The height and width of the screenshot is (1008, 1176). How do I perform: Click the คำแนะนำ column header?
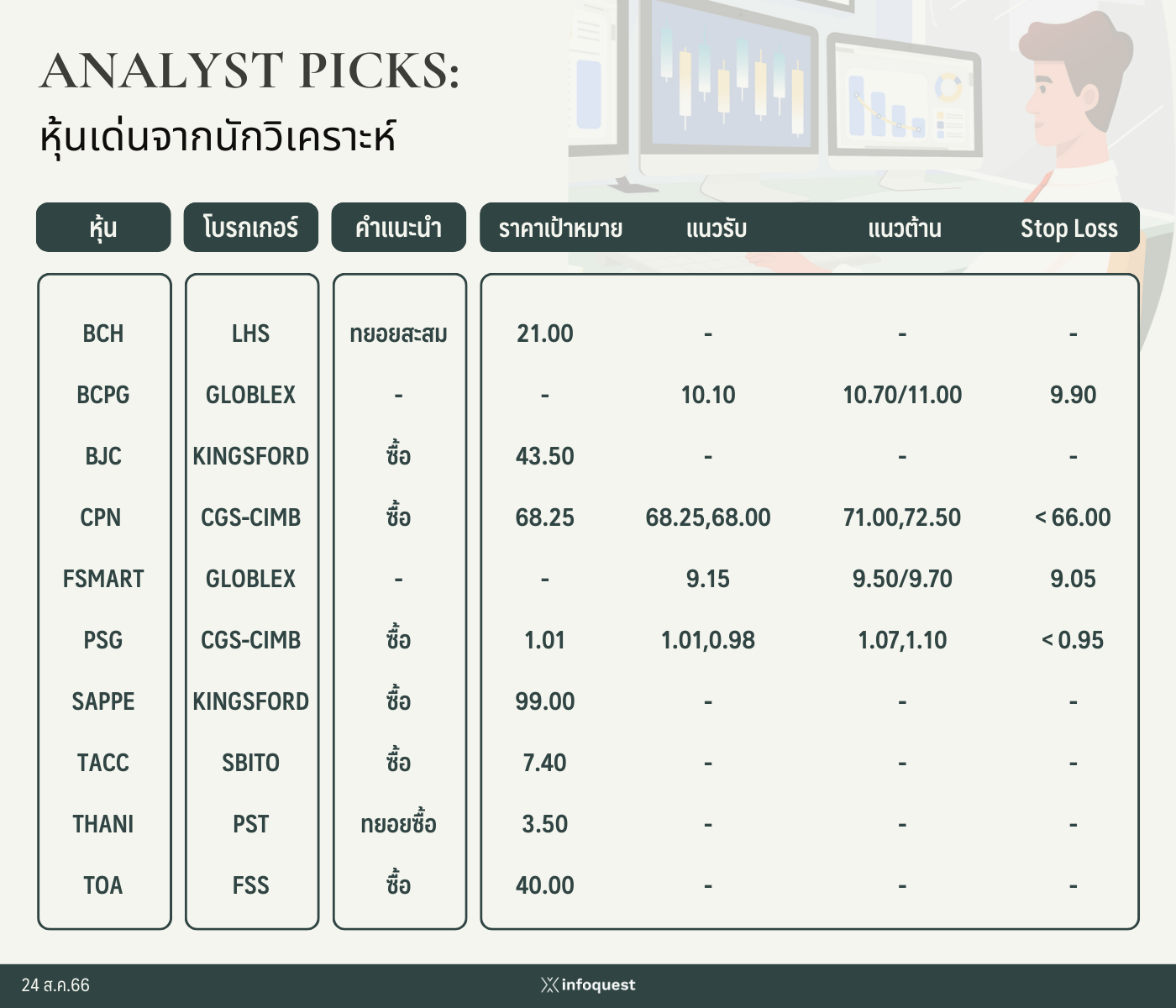click(398, 227)
